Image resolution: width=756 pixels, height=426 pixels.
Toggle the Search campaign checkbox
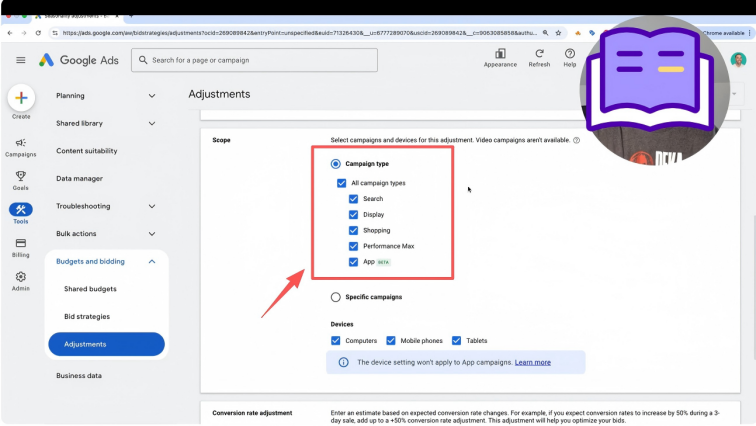pyautogui.click(x=353, y=199)
